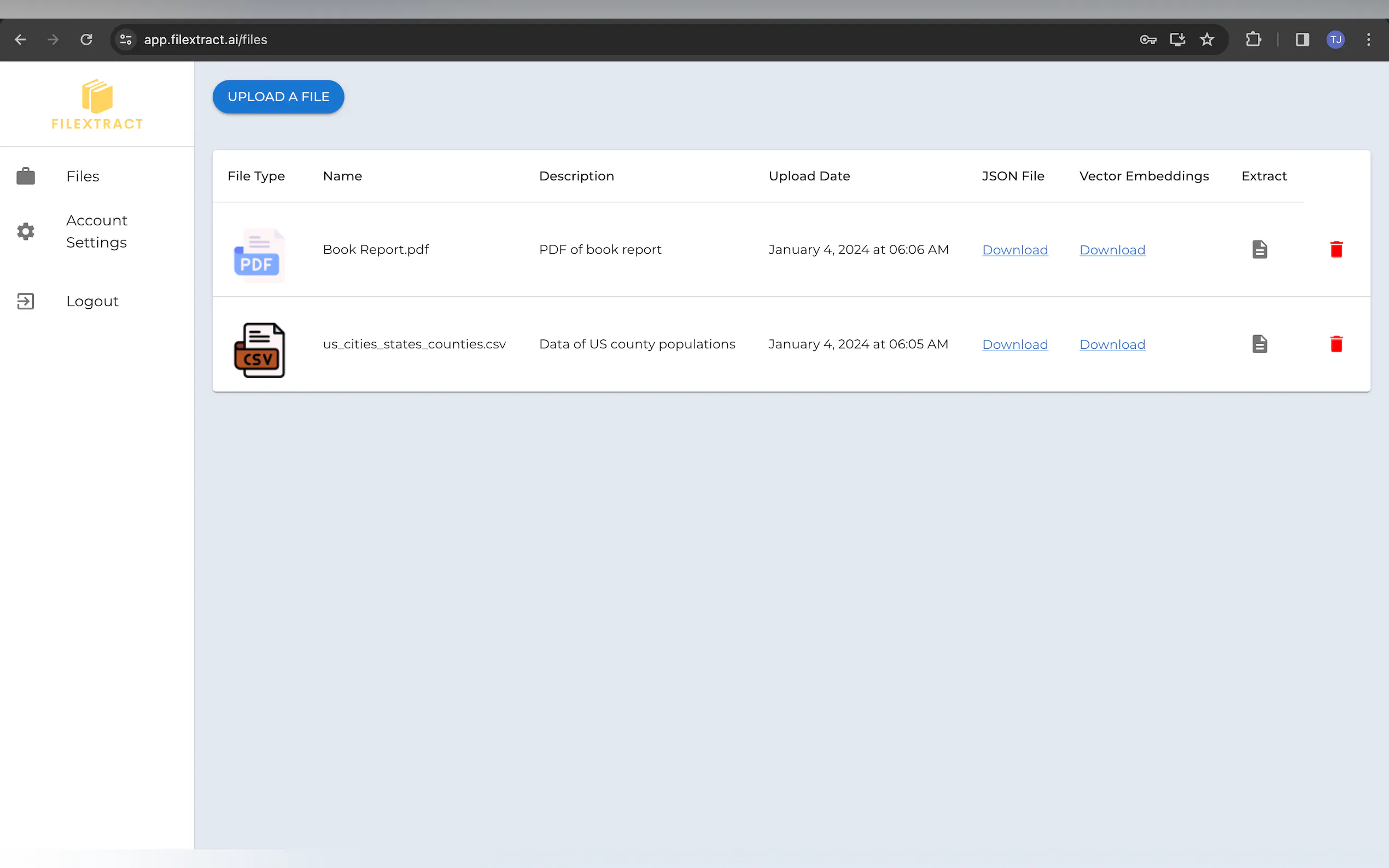Toggle the browser side panel icon

[1302, 39]
